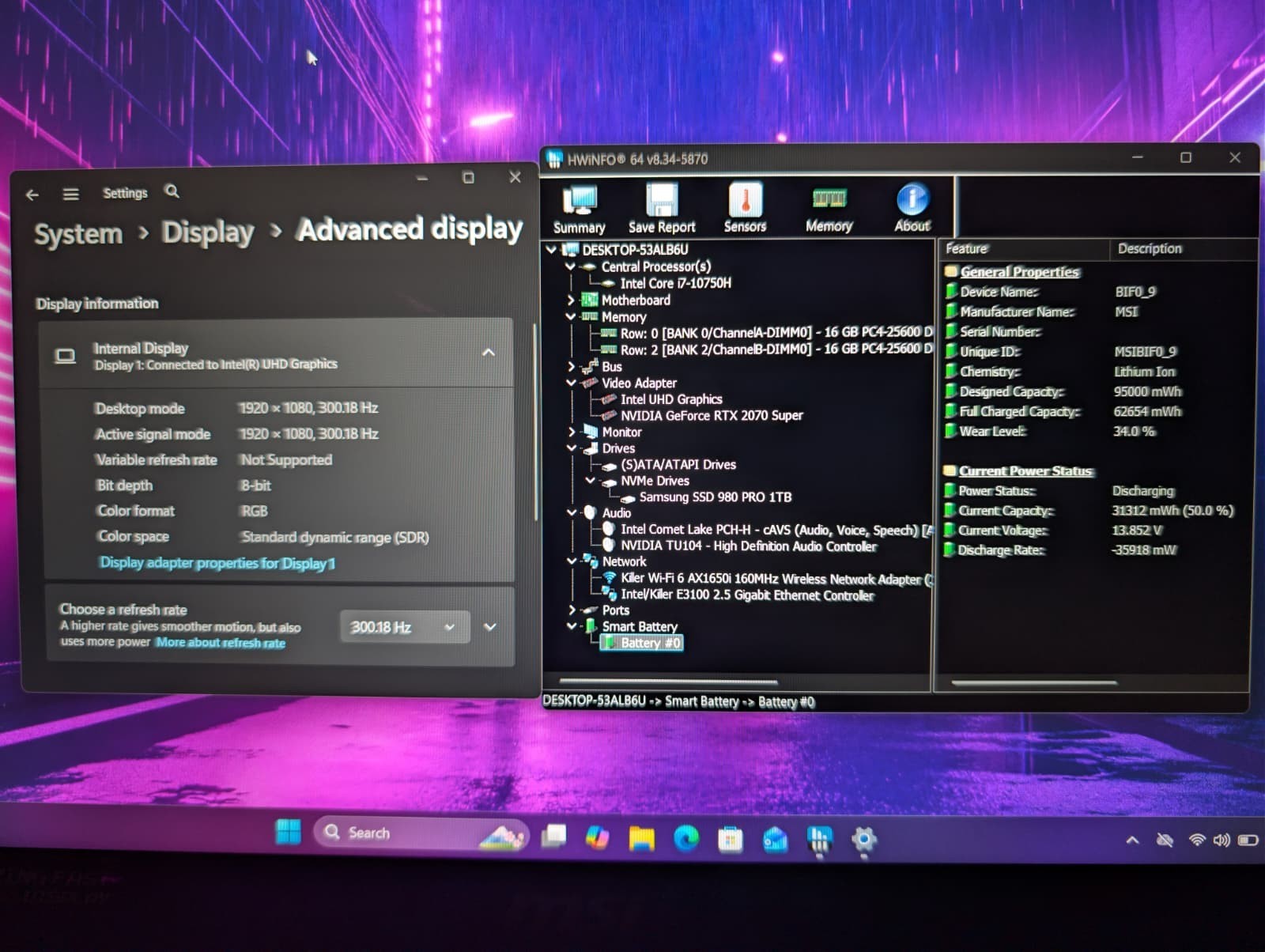The height and width of the screenshot is (952, 1265).
Task: Click the details pane horizontal scrollbar
Action: (x=1033, y=682)
